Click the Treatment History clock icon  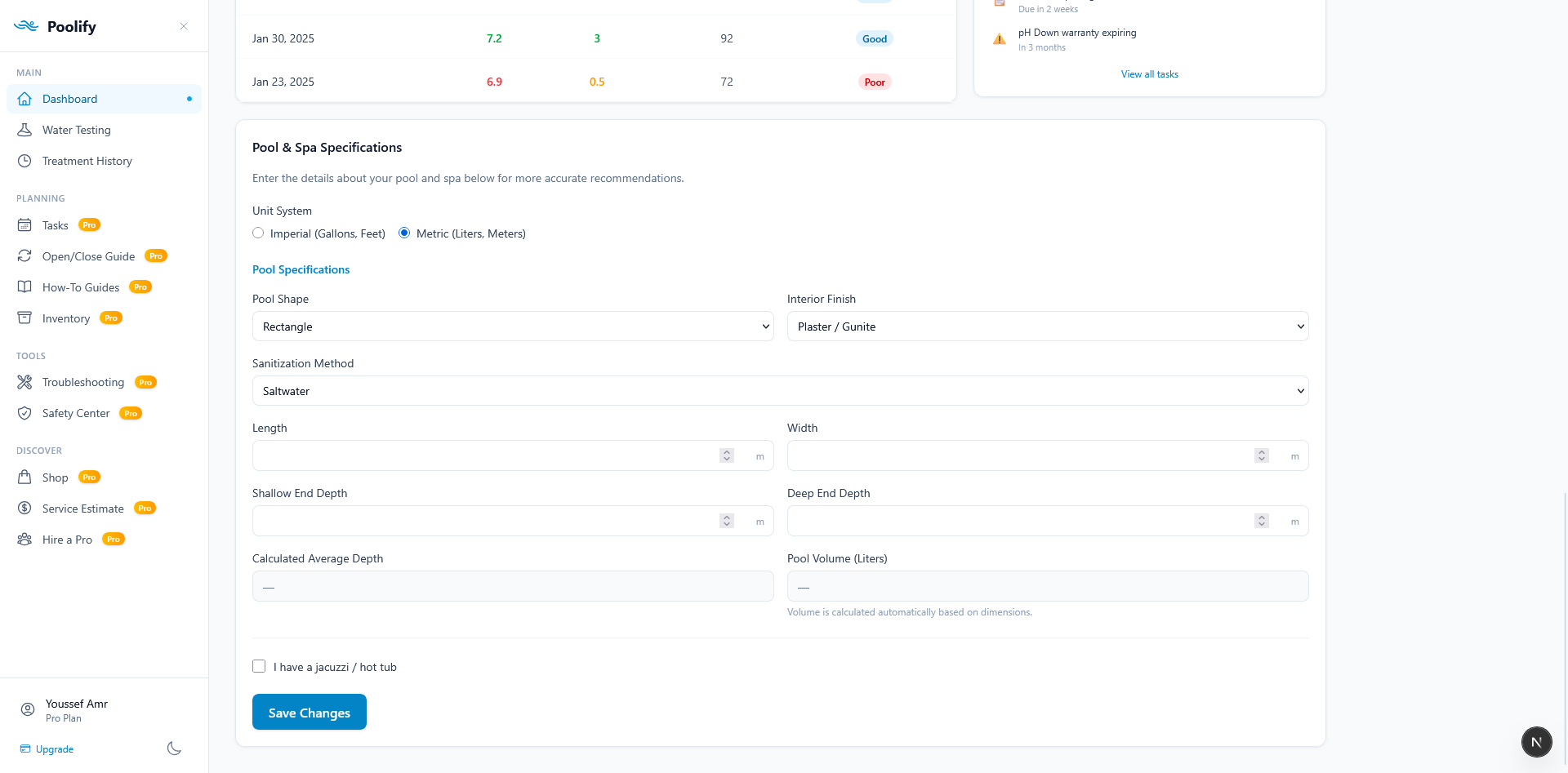click(x=24, y=161)
